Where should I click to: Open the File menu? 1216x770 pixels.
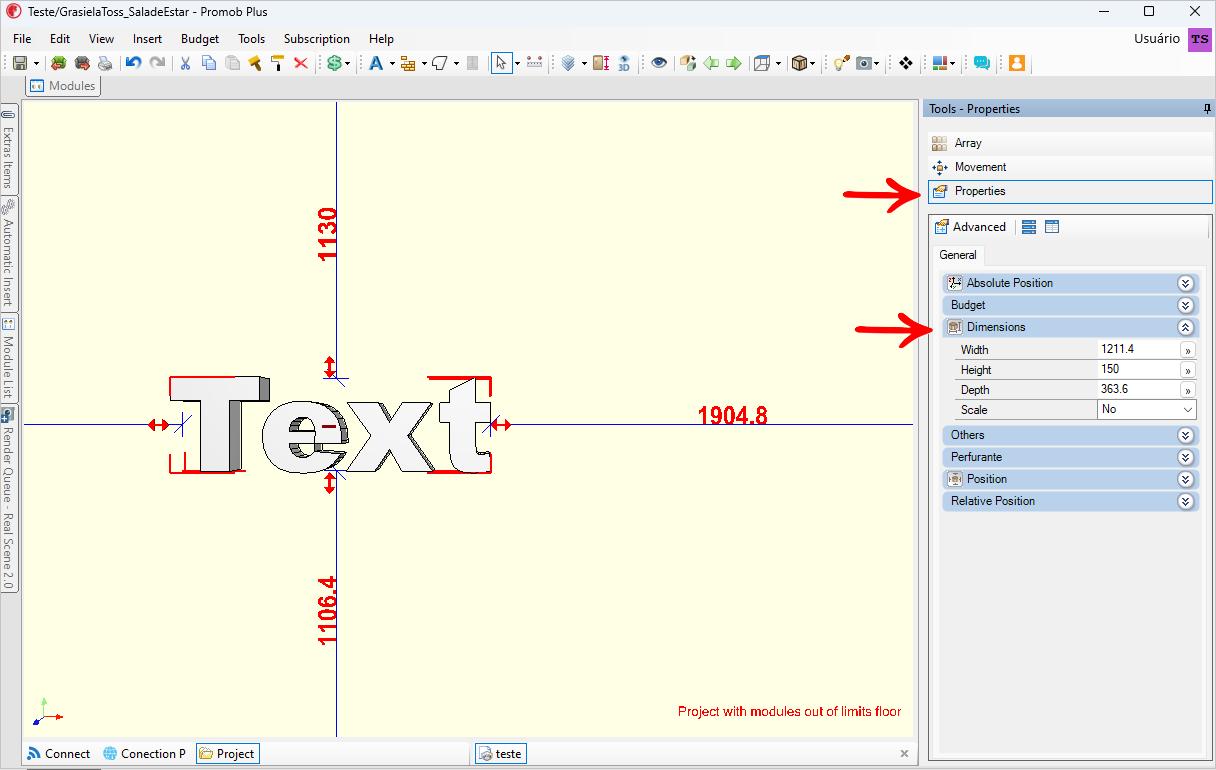click(22, 39)
